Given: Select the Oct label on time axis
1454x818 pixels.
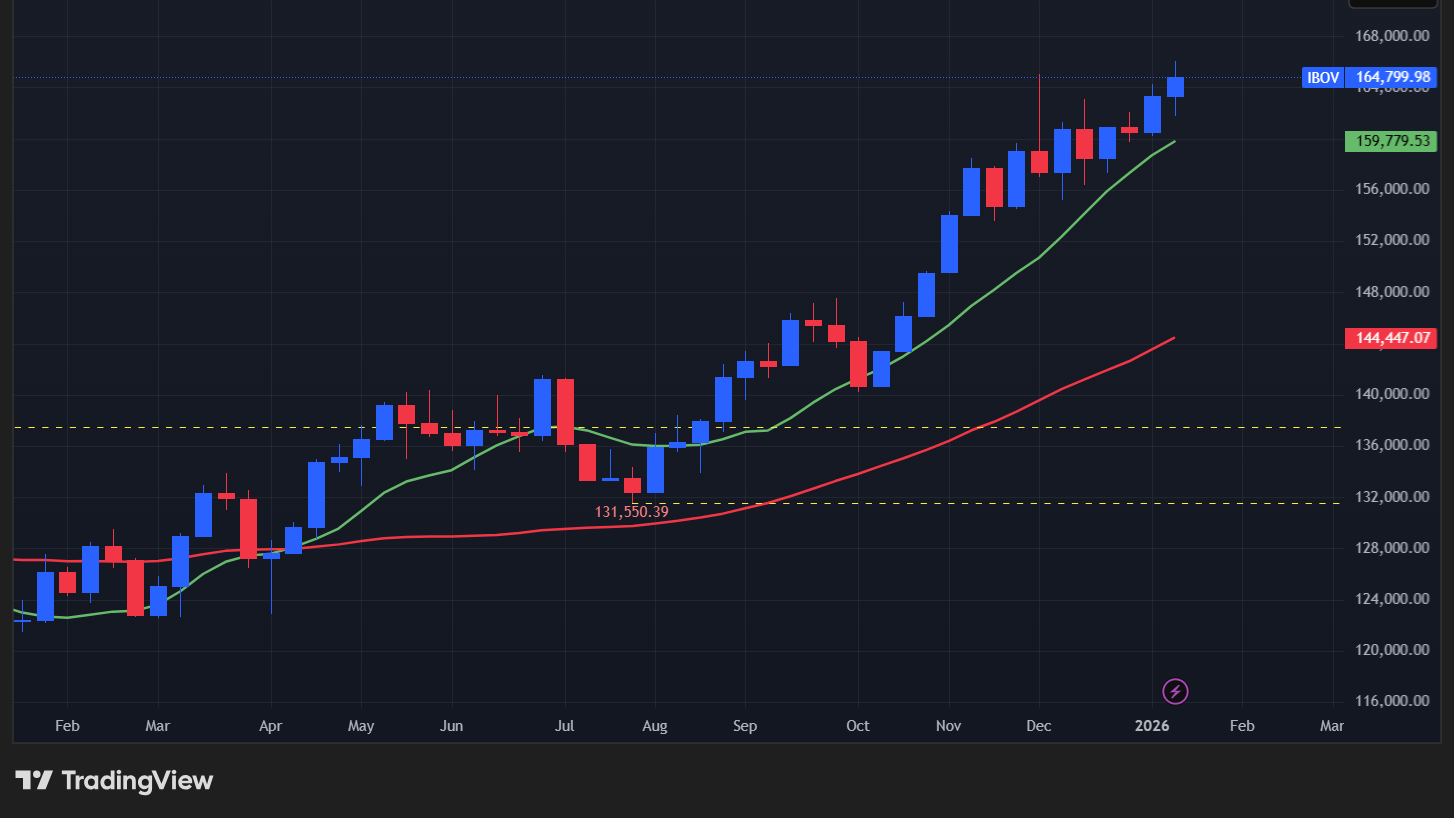Looking at the screenshot, I should click(858, 727).
